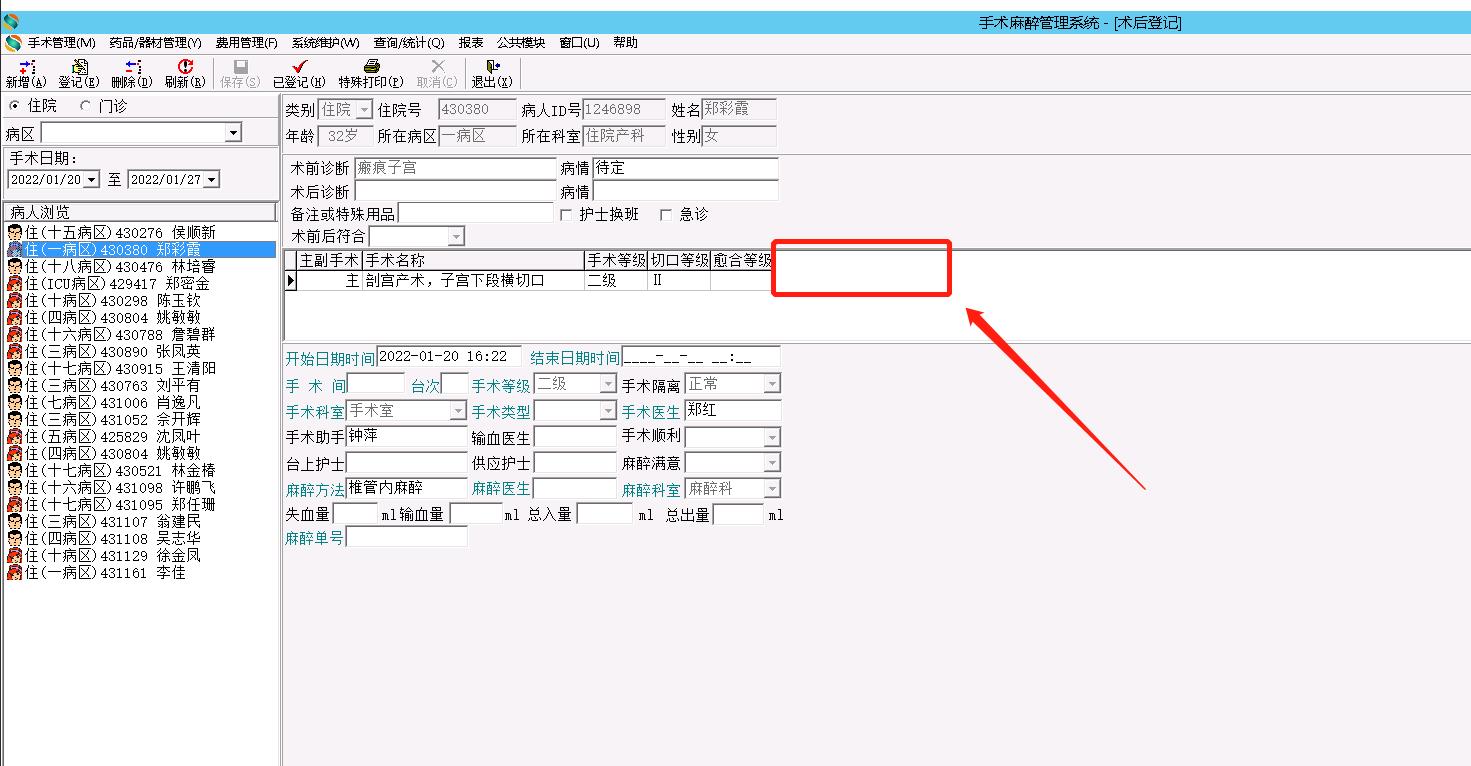Click the 麻醉单号 input field
Viewport: 1471px width, 766px height.
click(407, 537)
